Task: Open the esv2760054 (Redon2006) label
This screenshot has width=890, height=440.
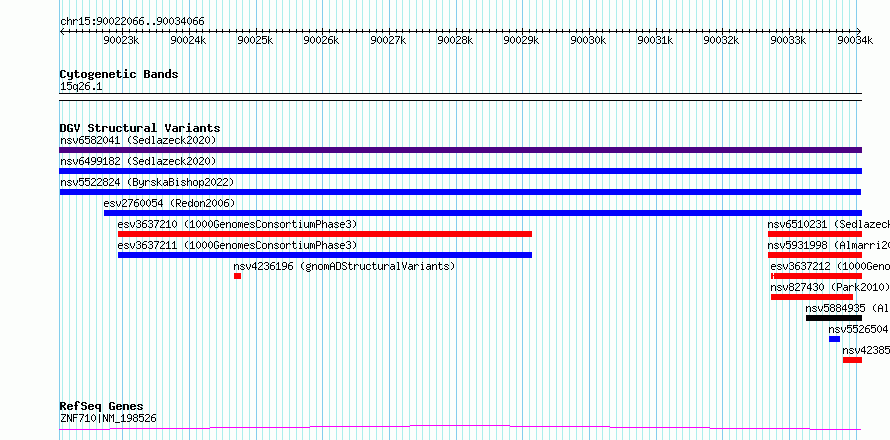Action: pyautogui.click(x=169, y=203)
